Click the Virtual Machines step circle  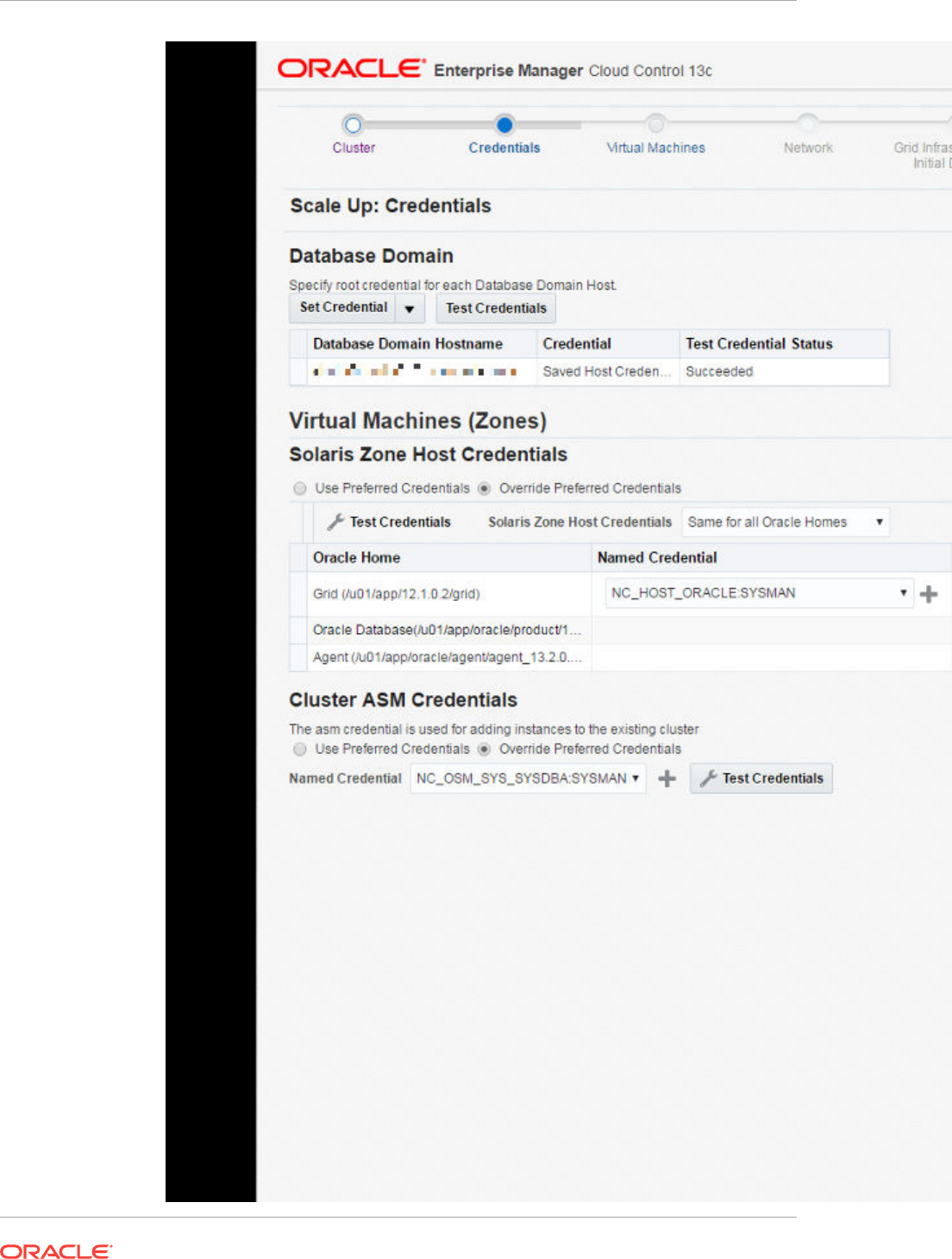click(656, 124)
